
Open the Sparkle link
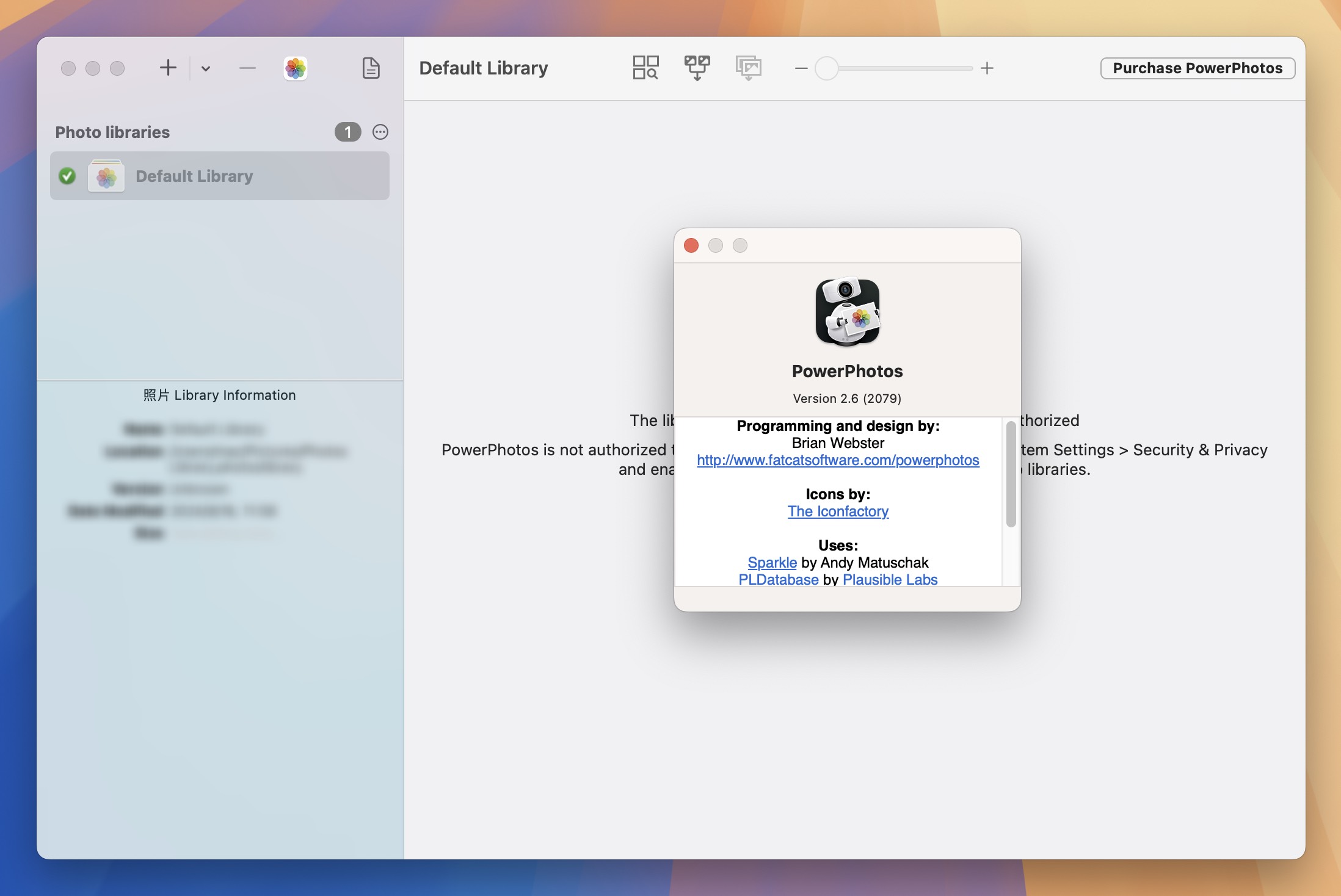pos(772,563)
